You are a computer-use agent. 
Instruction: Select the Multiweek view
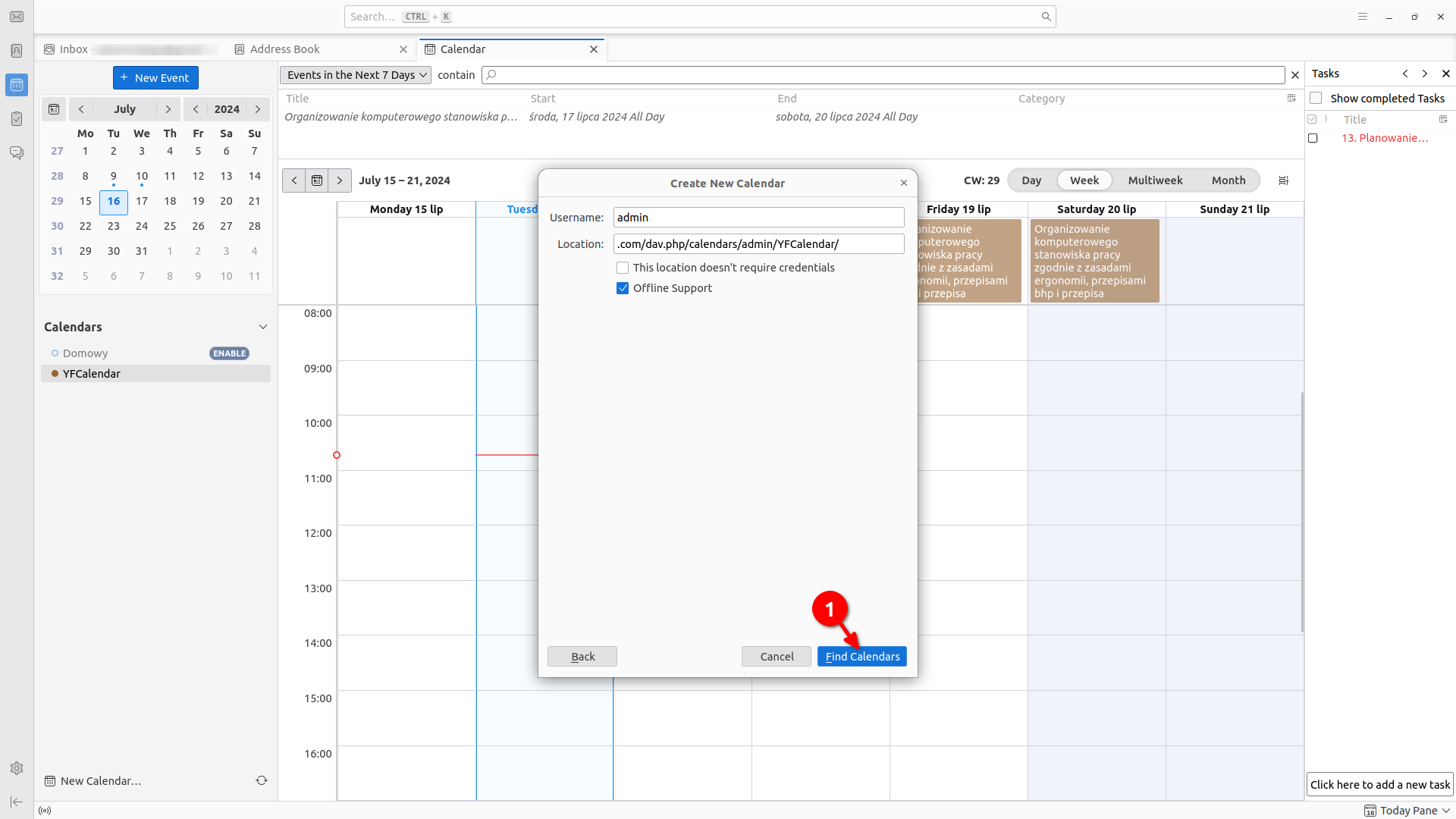click(x=1155, y=180)
